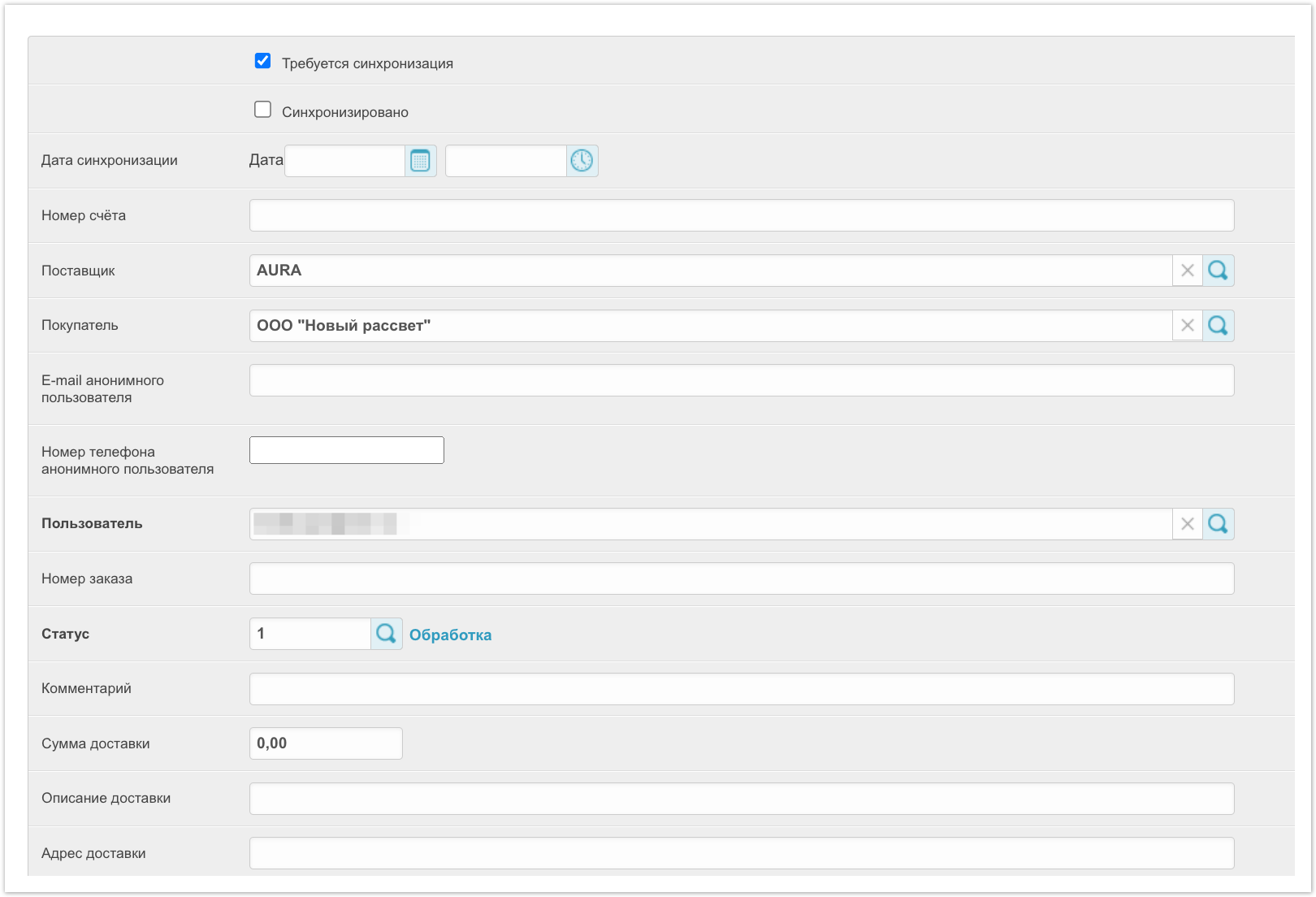Click the "Обработка" status link
This screenshot has height=897, width=1316.
(x=450, y=635)
